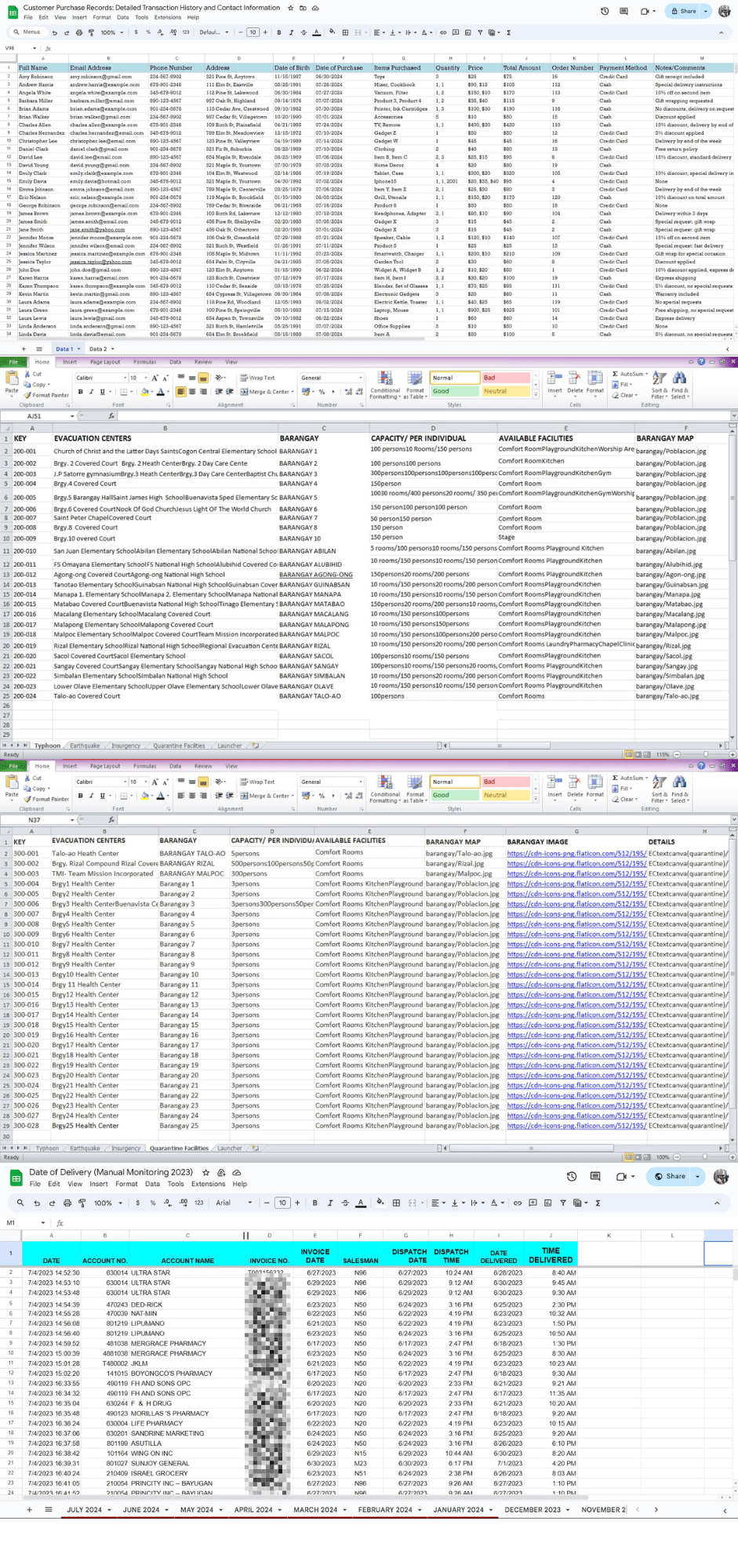Open flaticon link in row 300-028 Brgy25 Health Center
738x1568 pixels.
[576, 1126]
